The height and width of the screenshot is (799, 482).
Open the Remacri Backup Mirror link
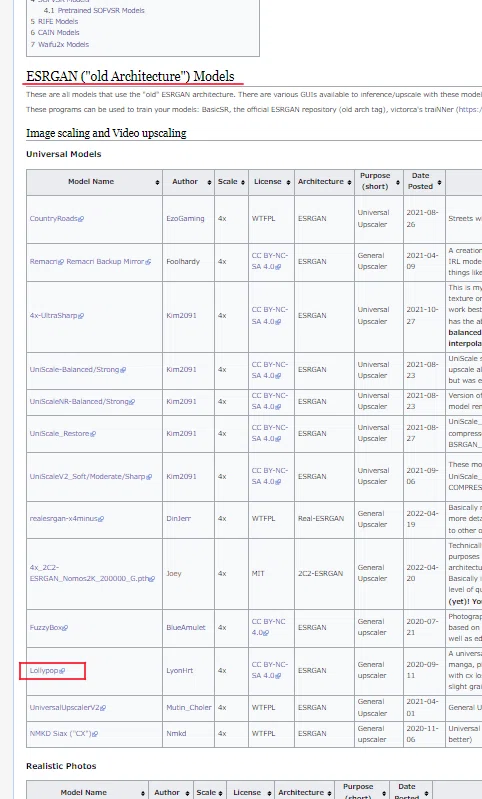click(109, 261)
